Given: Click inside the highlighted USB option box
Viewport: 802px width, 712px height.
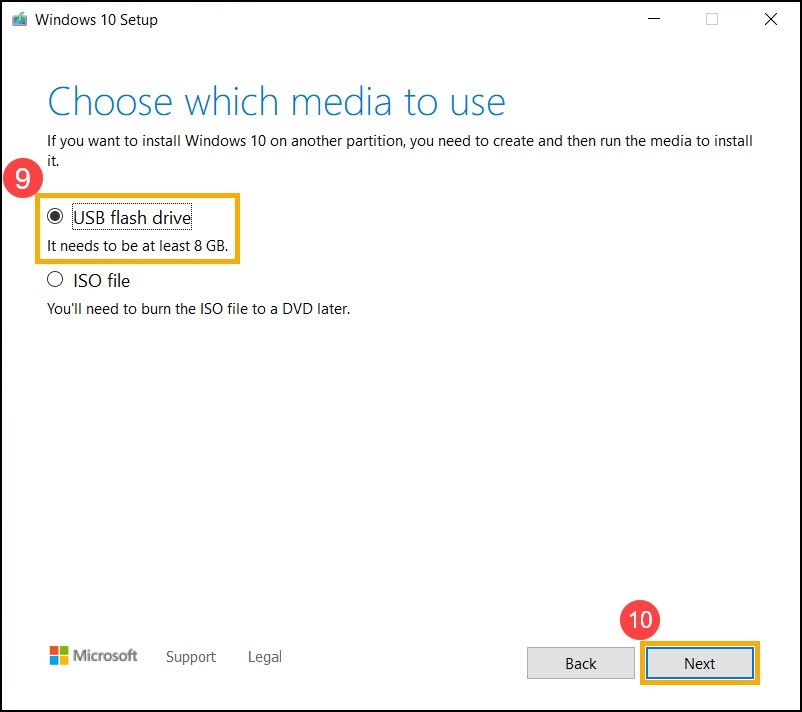Looking at the screenshot, I should tap(137, 228).
